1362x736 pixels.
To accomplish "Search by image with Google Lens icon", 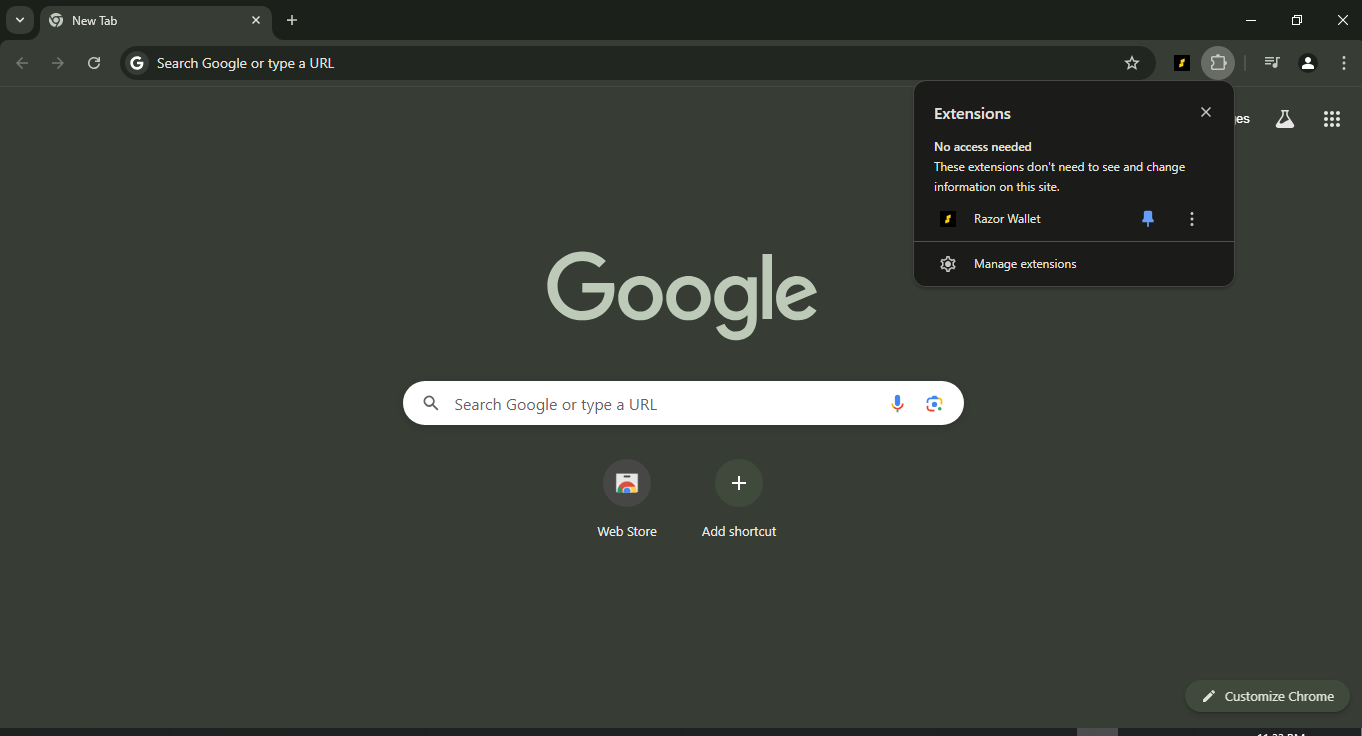I will (x=934, y=403).
